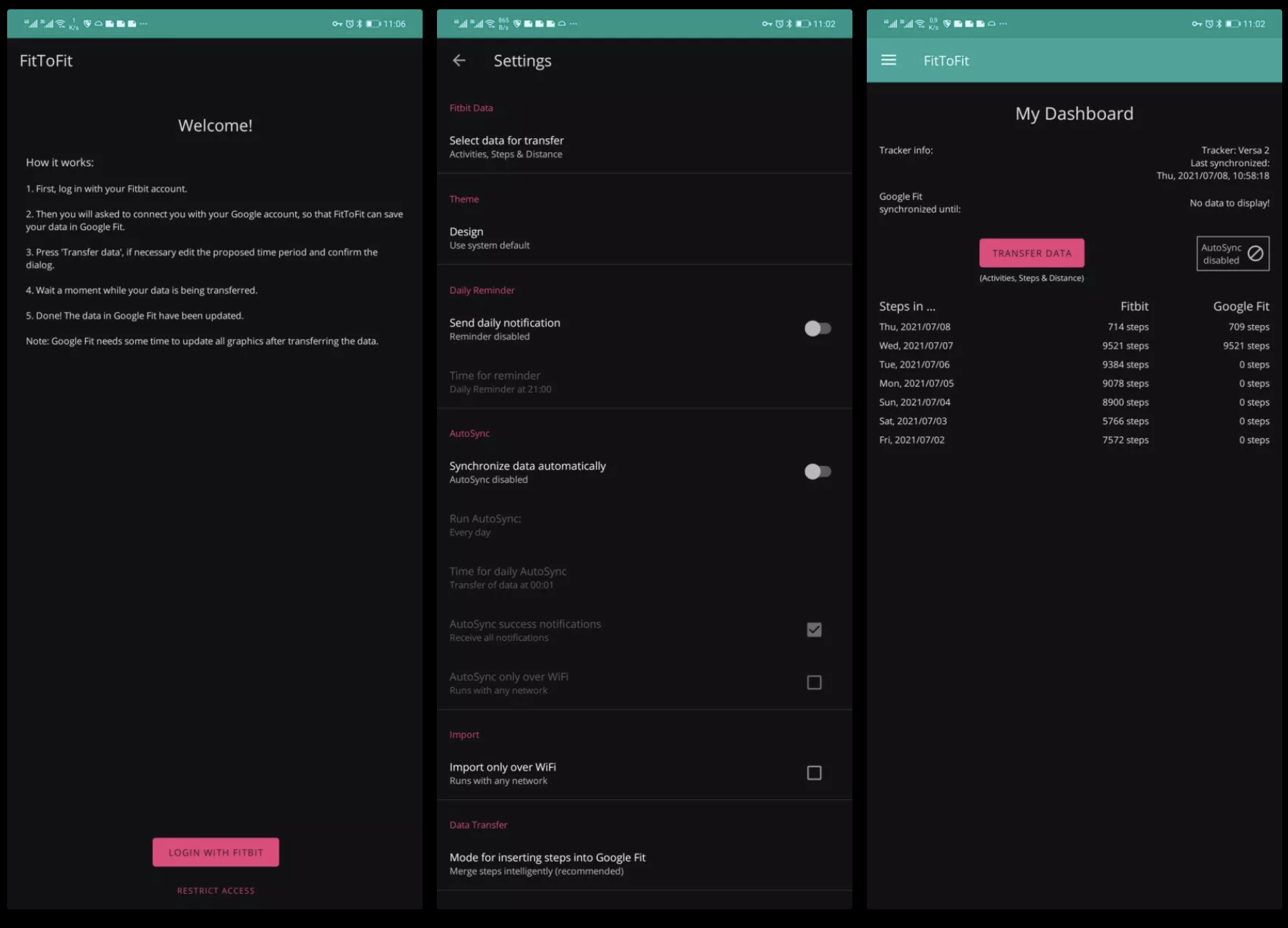Open Select data for transfer option
The width and height of the screenshot is (1288, 928).
click(x=506, y=147)
